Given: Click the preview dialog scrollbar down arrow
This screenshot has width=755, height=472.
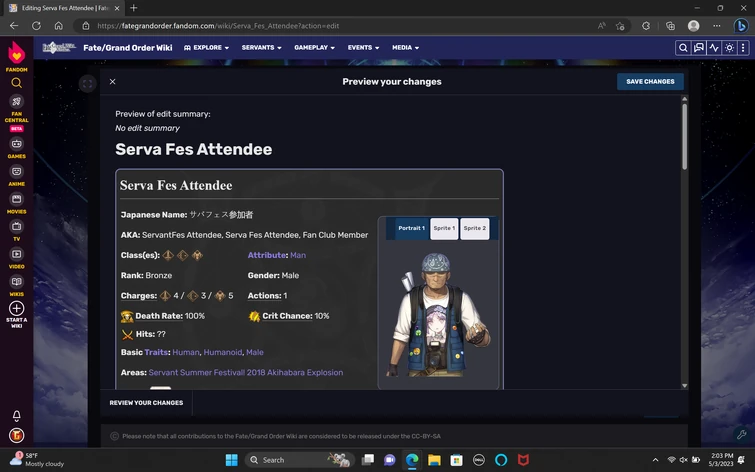Looking at the screenshot, I should (x=685, y=386).
